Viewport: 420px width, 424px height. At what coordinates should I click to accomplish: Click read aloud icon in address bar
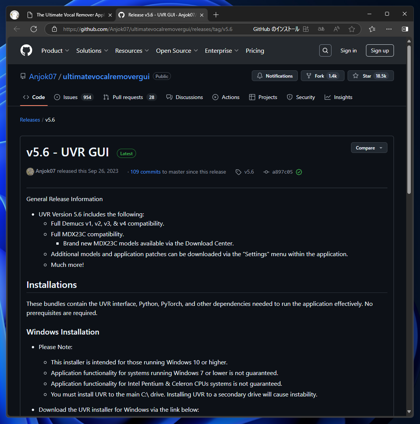click(x=336, y=29)
